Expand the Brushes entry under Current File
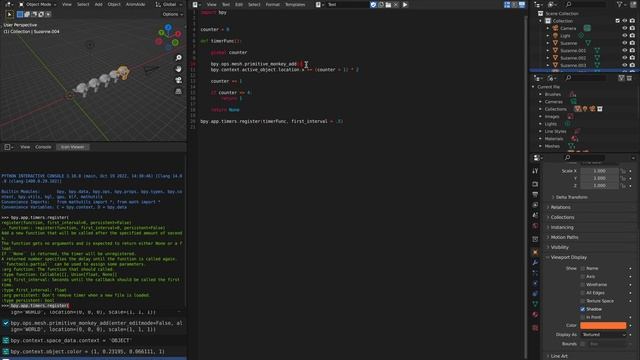Image resolution: width=640 pixels, height=360 pixels. (x=540, y=94)
